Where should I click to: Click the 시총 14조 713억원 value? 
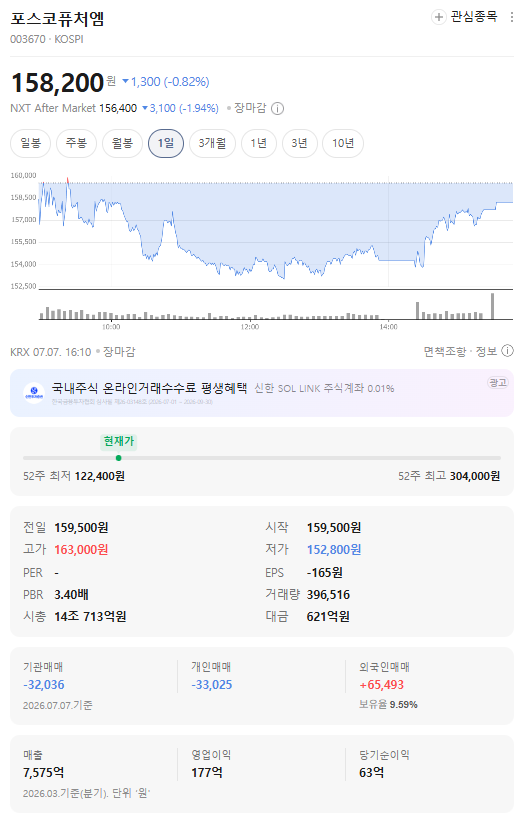(x=90, y=616)
